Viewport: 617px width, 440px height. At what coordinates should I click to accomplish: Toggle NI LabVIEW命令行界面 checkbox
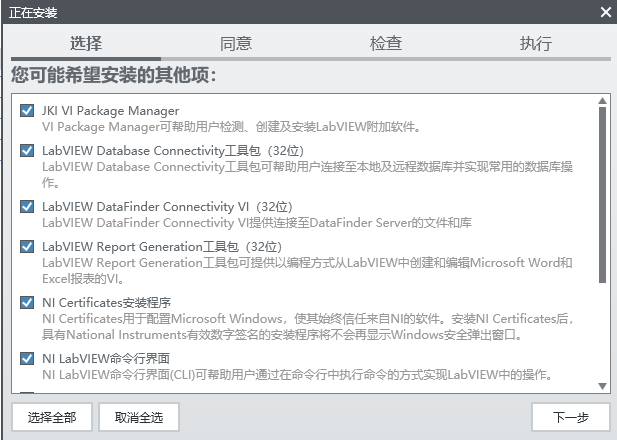tap(27, 358)
